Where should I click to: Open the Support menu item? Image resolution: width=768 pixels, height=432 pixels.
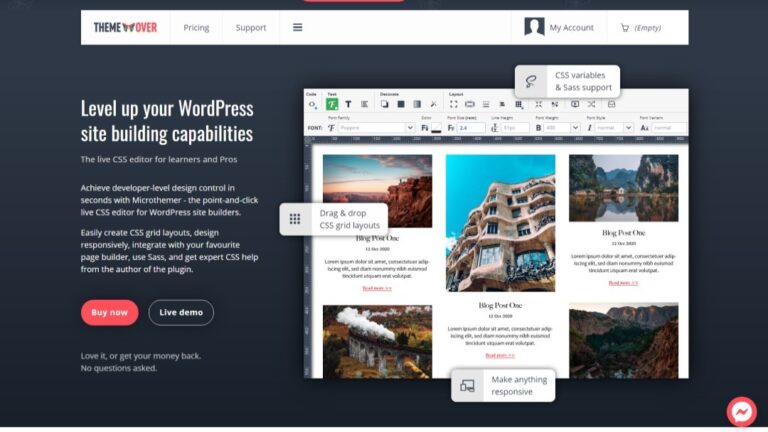coord(251,28)
